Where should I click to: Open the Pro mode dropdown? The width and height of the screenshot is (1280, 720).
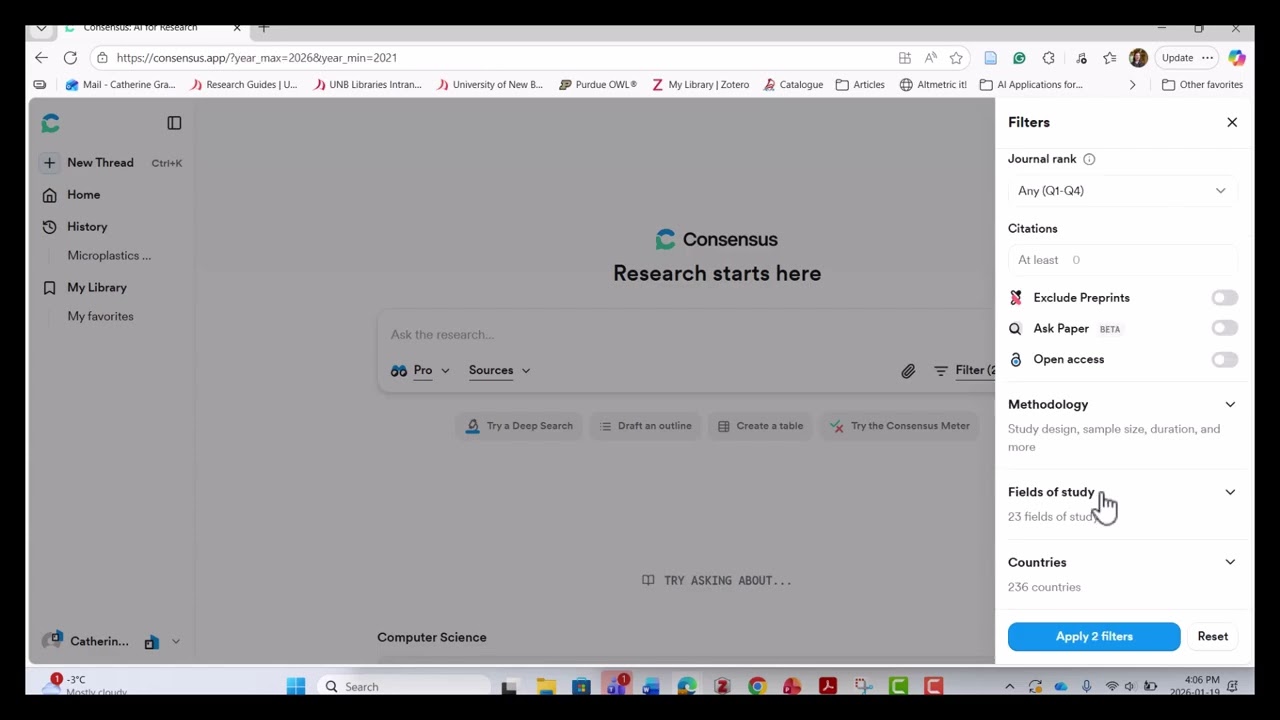[420, 371]
